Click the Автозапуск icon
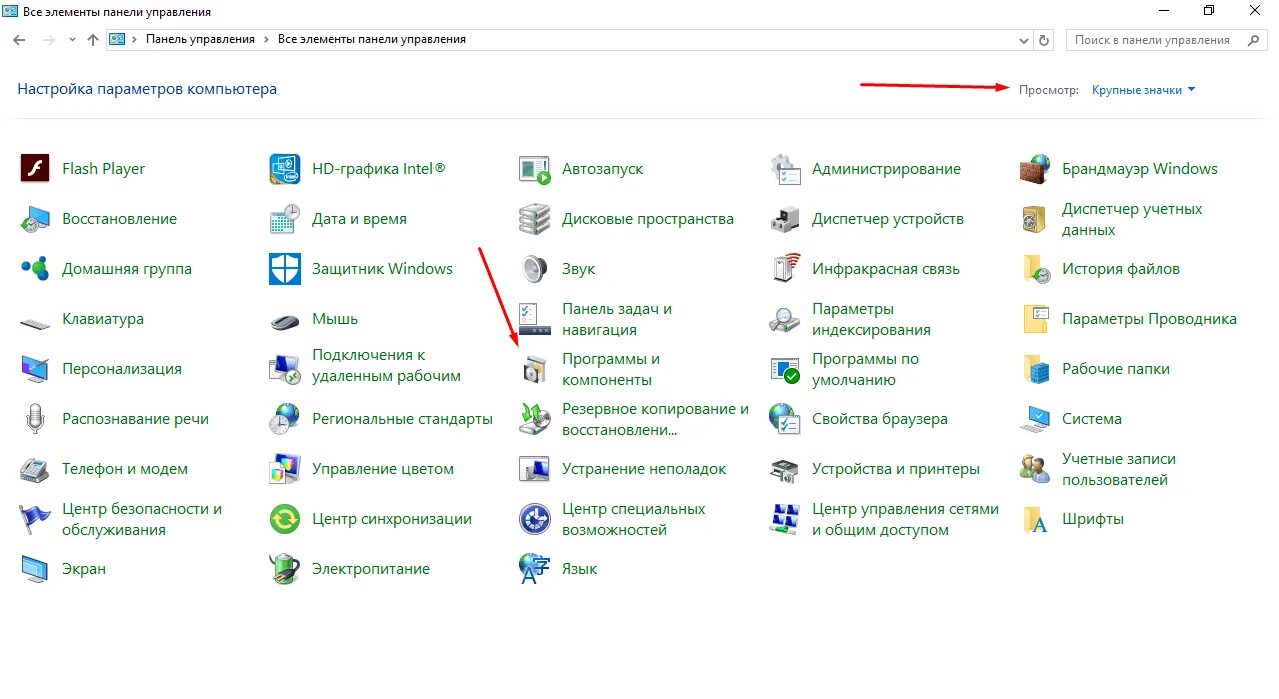The width and height of the screenshot is (1279, 699). pos(535,169)
